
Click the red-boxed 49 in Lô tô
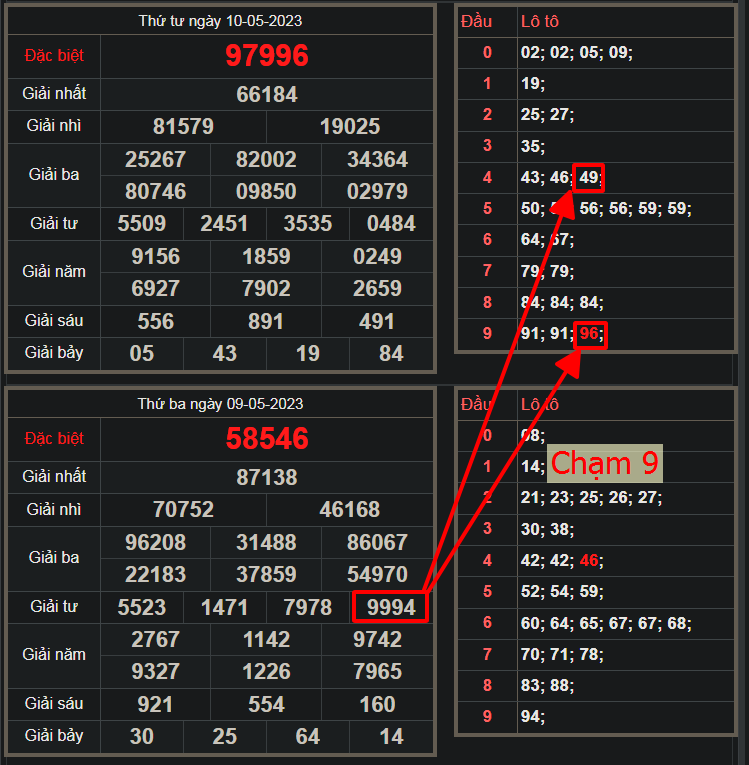tap(589, 177)
